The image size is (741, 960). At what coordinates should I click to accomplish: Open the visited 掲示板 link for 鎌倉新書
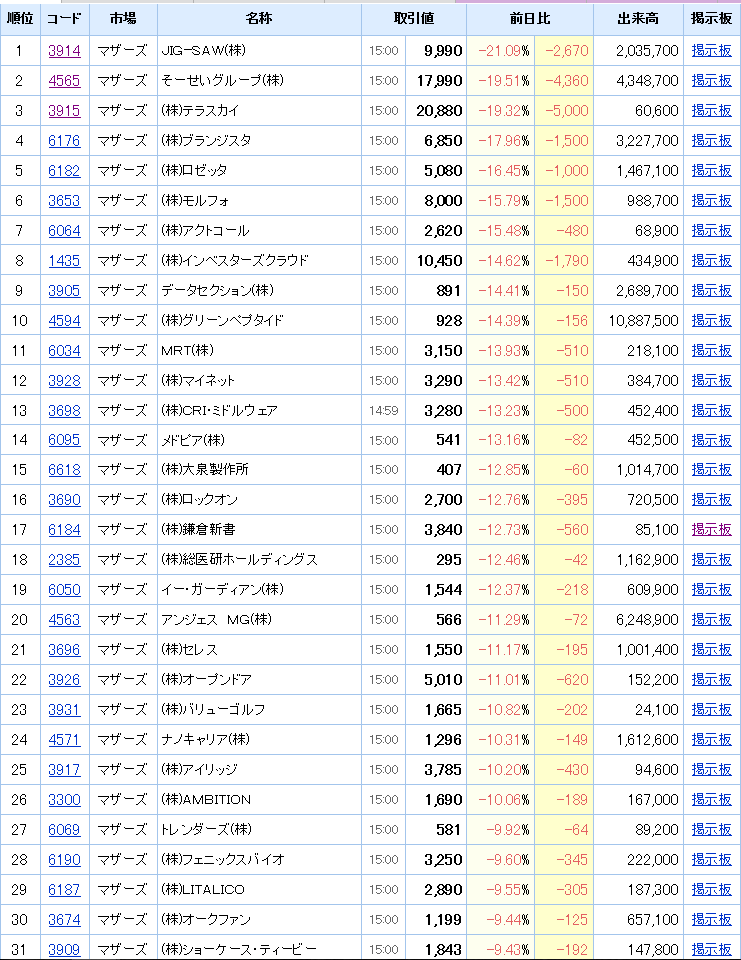[712, 530]
